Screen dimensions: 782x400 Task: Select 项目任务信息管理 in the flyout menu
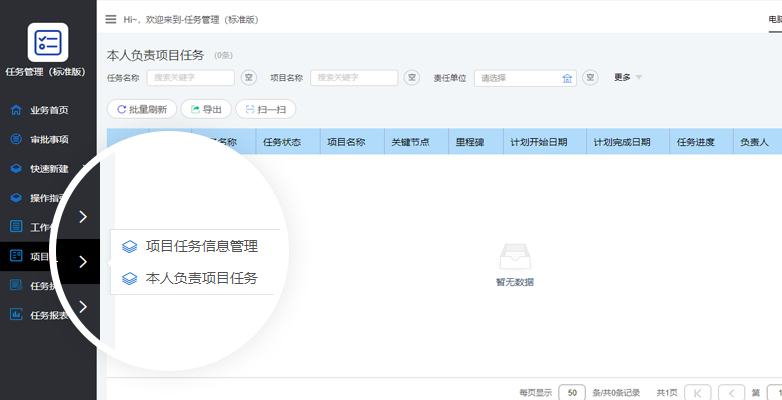[x=201, y=246]
